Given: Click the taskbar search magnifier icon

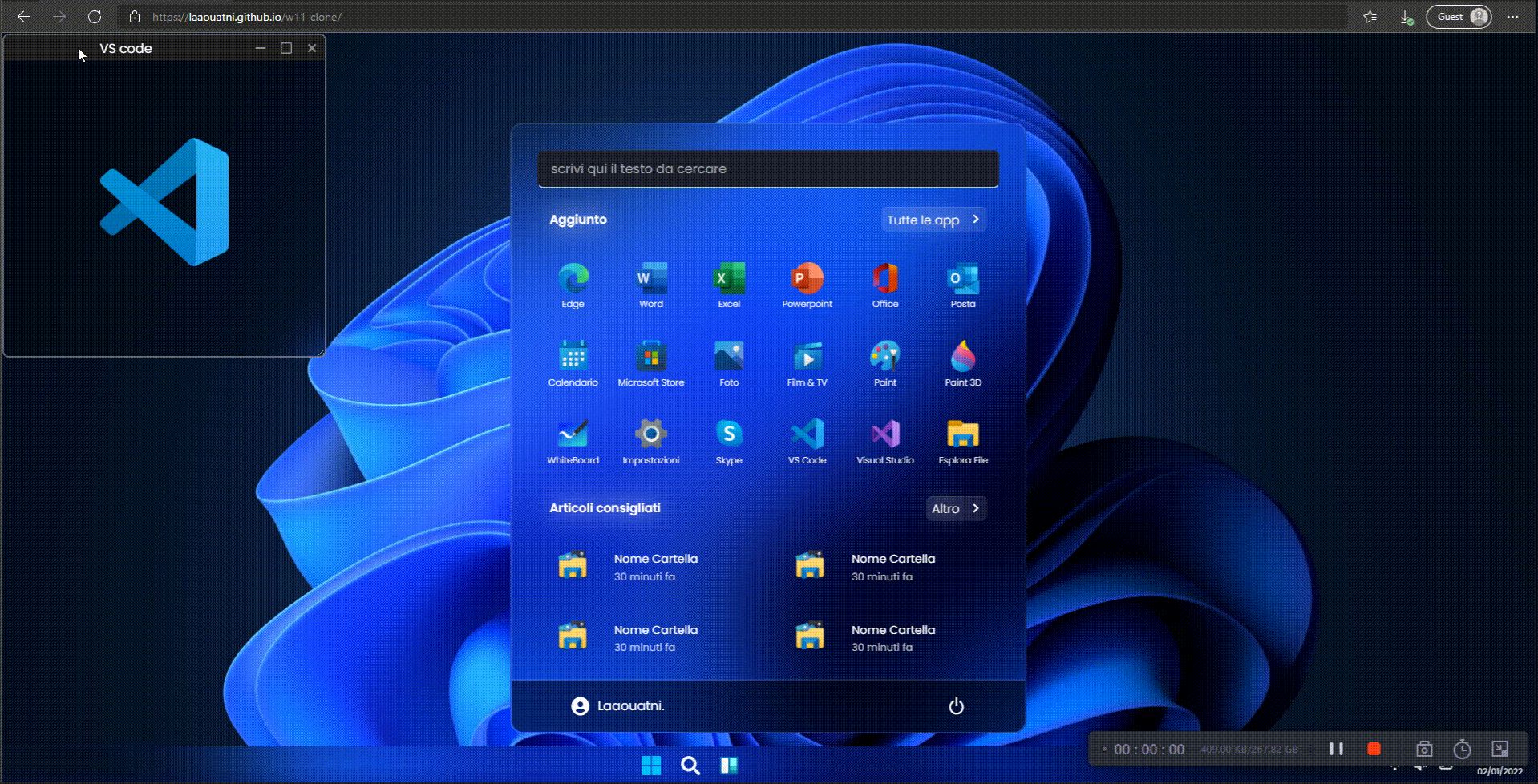Looking at the screenshot, I should pyautogui.click(x=690, y=766).
